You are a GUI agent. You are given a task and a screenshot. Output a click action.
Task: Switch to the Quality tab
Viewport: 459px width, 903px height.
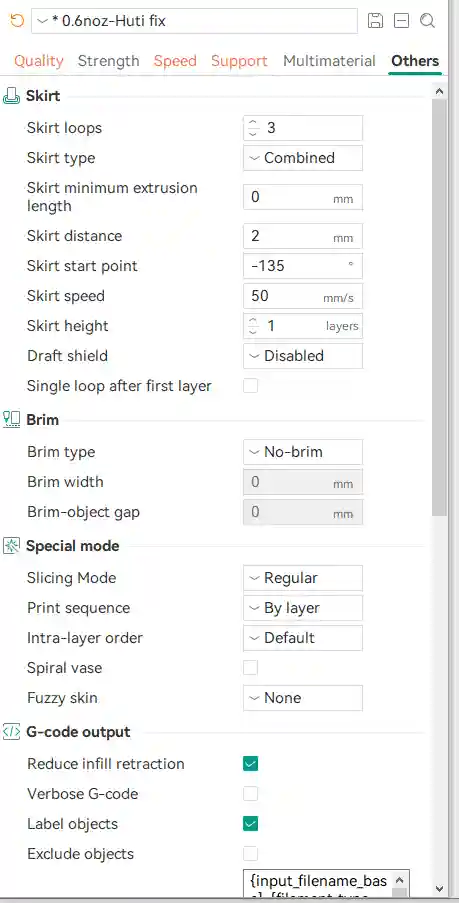point(39,61)
